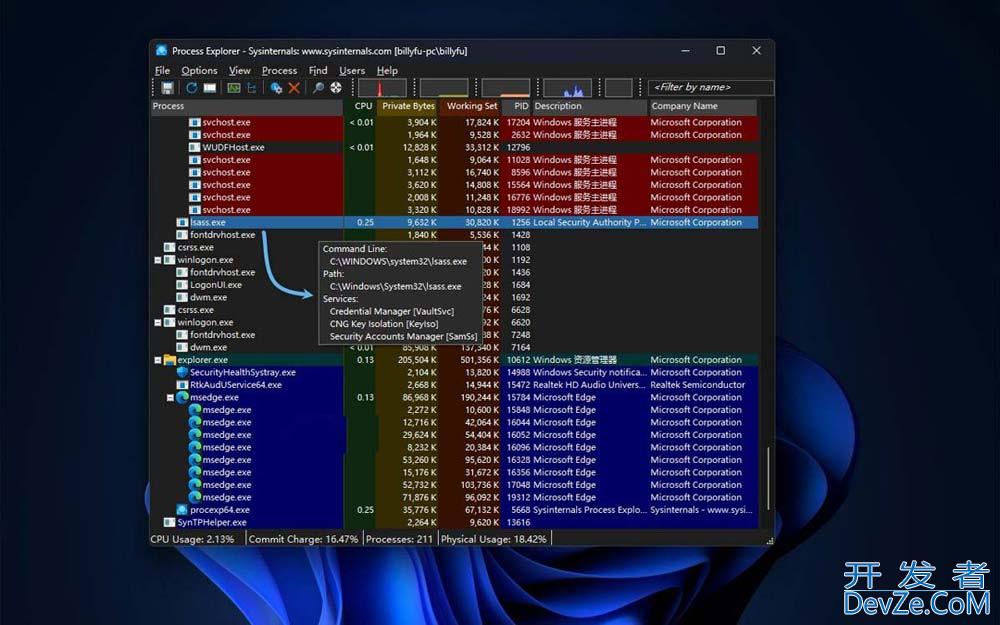Open the mini graph with the orange line
The height and width of the screenshot is (625, 1000).
pos(506,88)
